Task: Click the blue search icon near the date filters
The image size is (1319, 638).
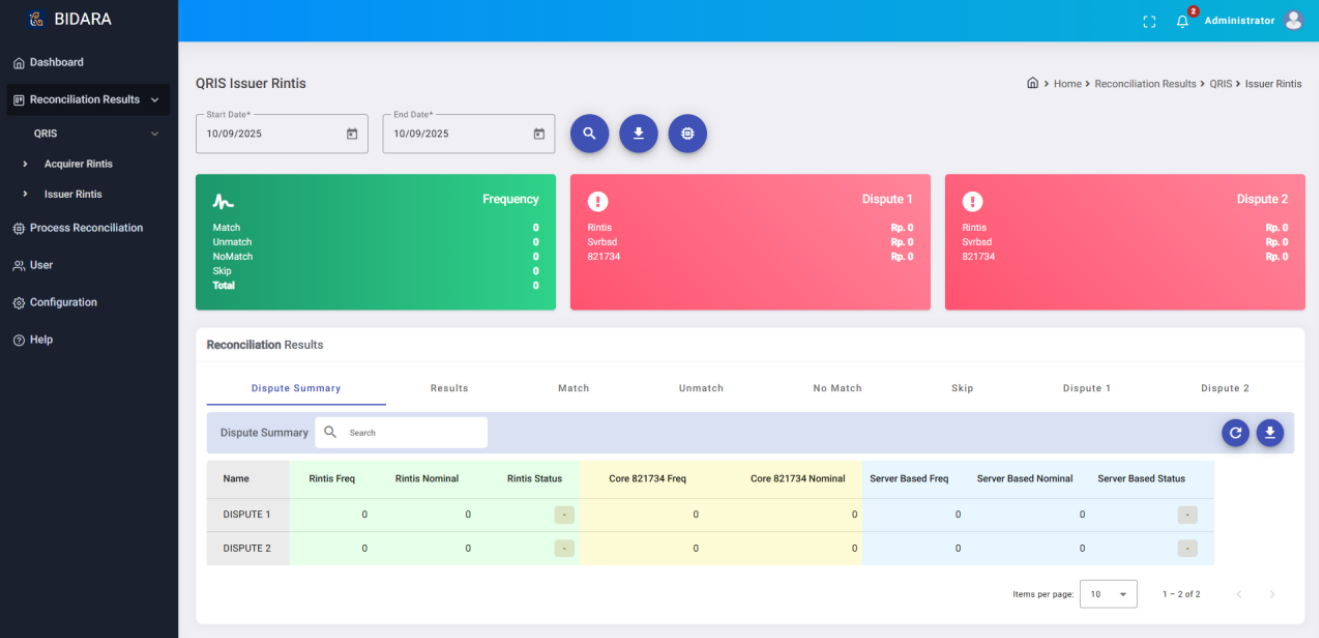Action: 589,133
